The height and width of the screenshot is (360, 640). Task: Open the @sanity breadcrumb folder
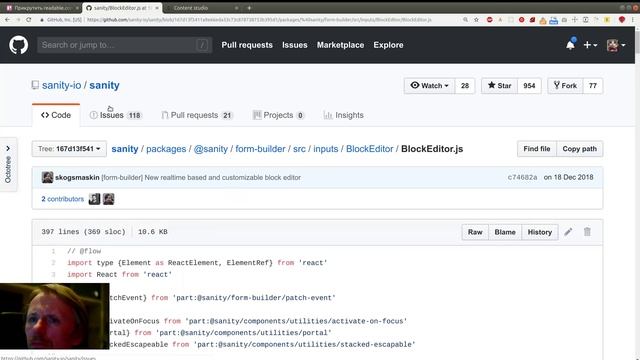[x=211, y=149]
